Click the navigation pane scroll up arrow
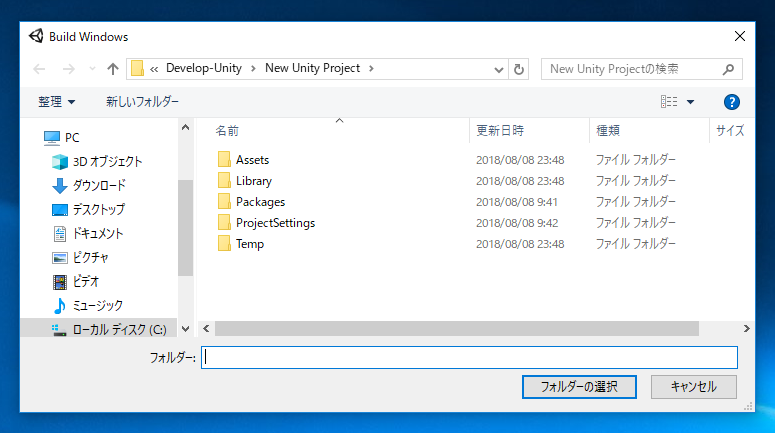This screenshot has height=433, width=775. point(185,128)
